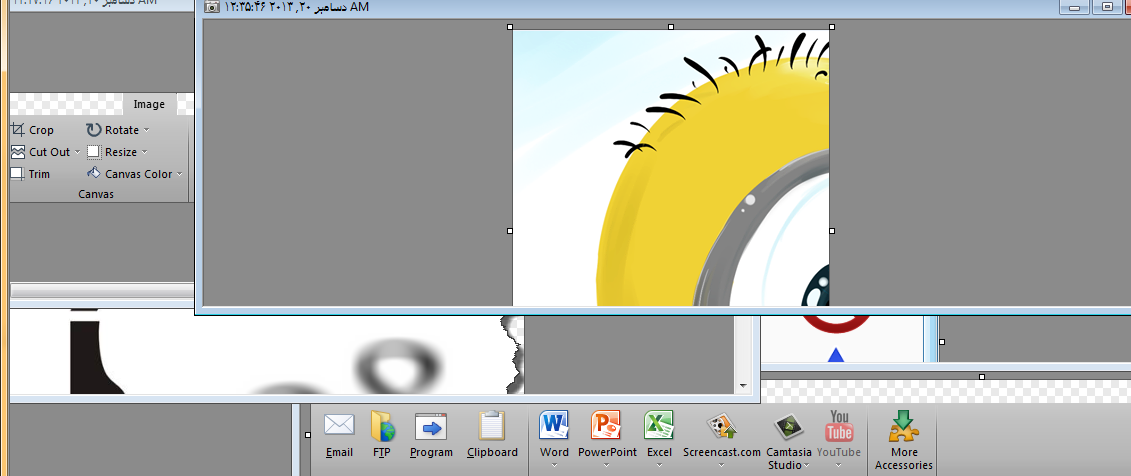Expand the Rotate dropdown
This screenshot has width=1131, height=476.
coord(147,130)
